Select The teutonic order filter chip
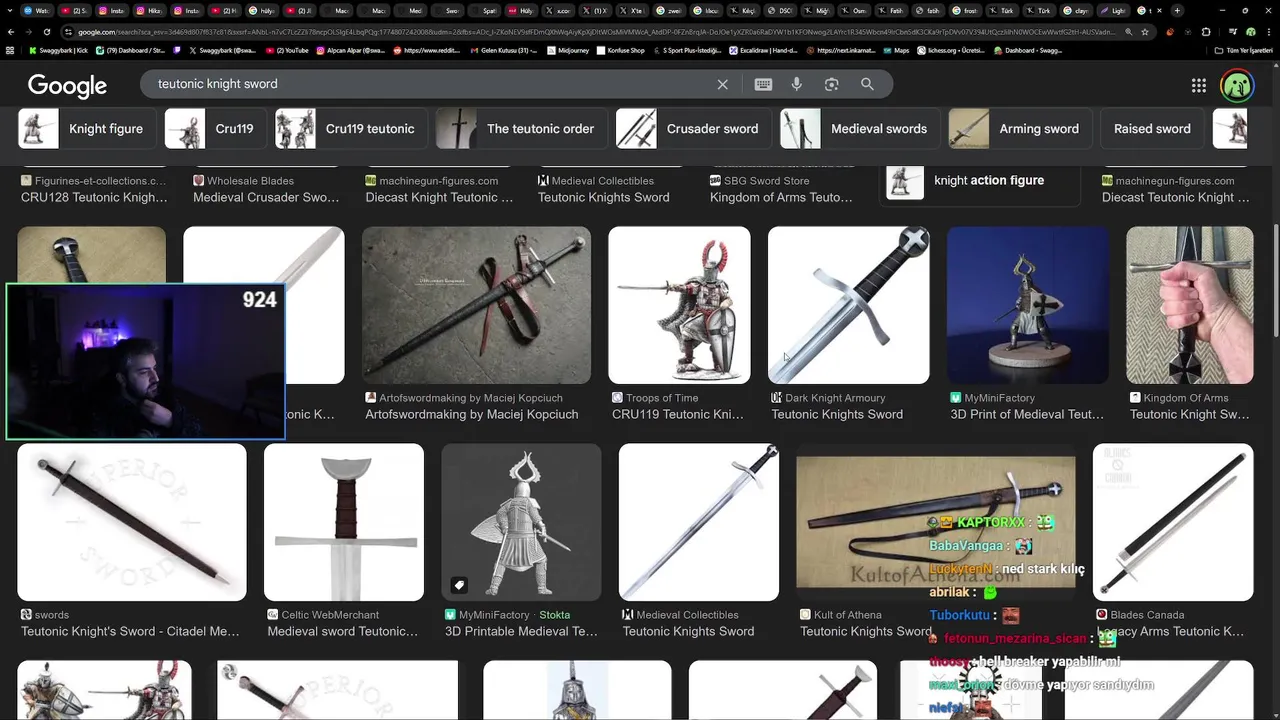The height and width of the screenshot is (720, 1280). 521,129
